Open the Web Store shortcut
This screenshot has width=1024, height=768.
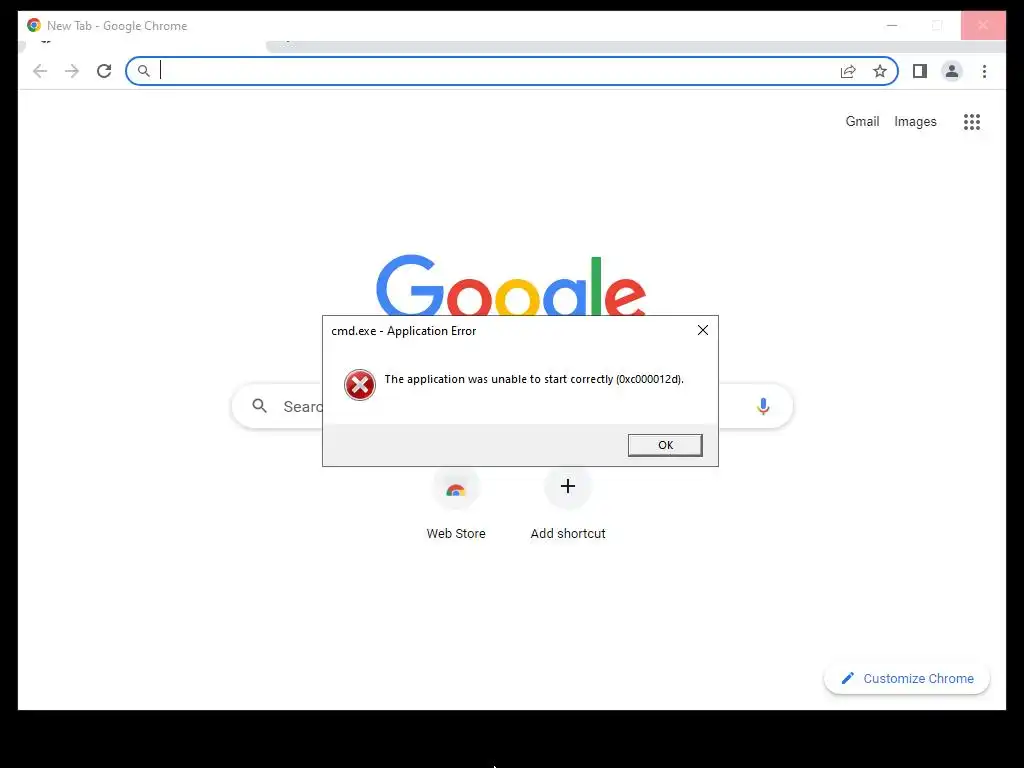(x=456, y=504)
